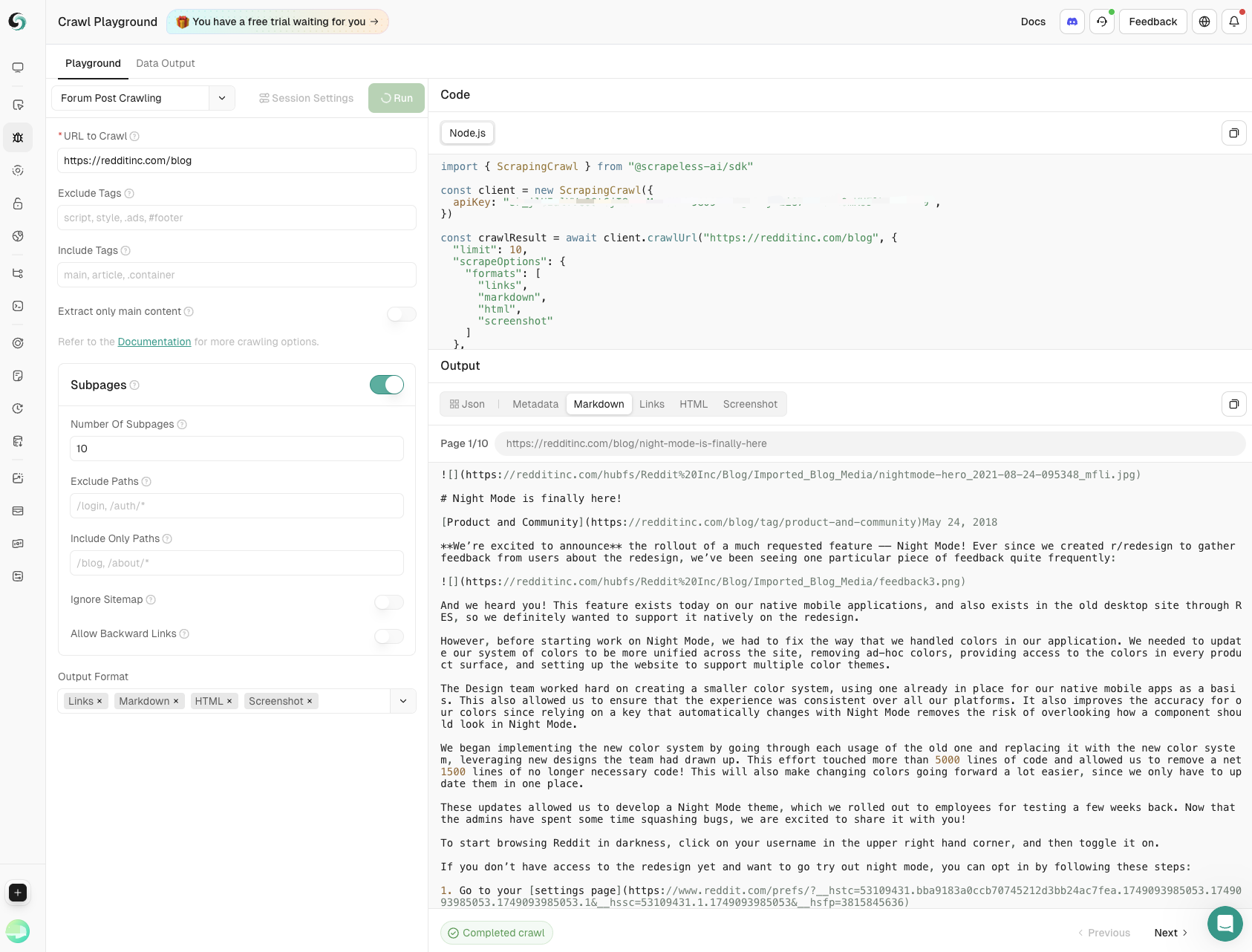Open the dashed-circle target sidebar icon

[x=18, y=170]
